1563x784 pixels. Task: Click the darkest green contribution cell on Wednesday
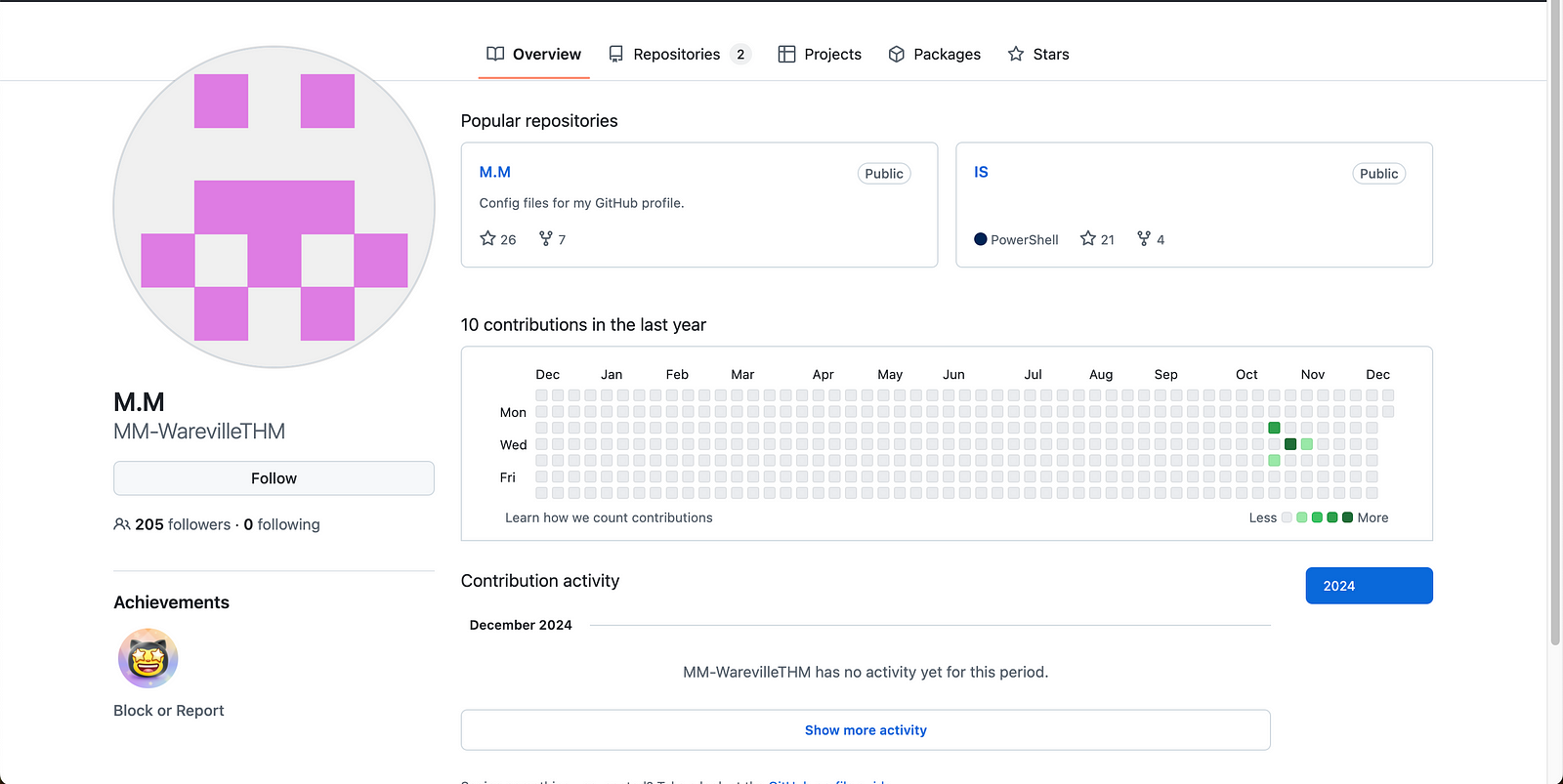coord(1290,444)
